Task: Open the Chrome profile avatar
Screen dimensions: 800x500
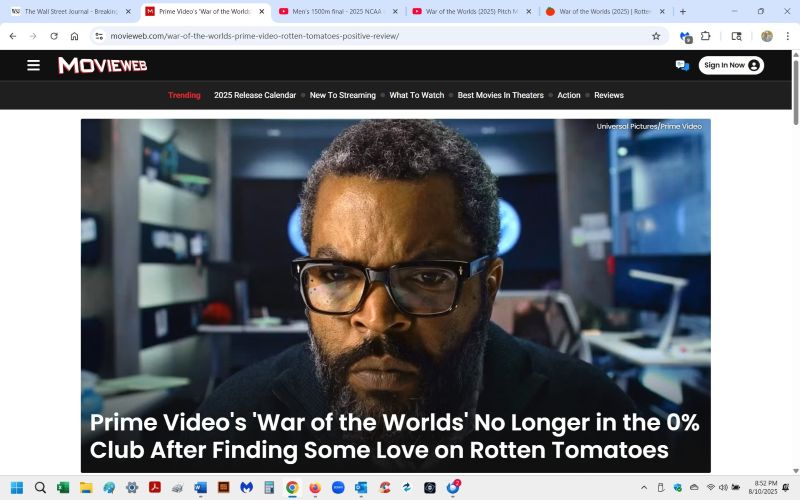Action: pos(766,36)
